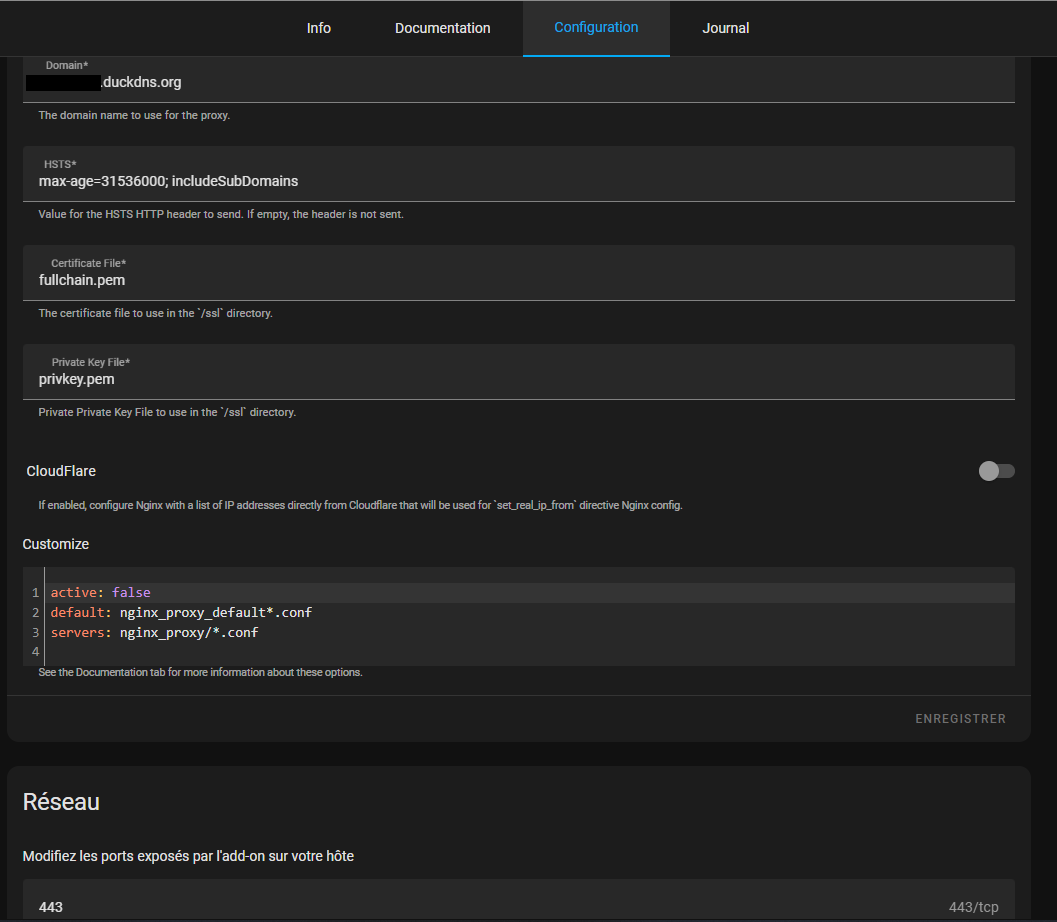The height and width of the screenshot is (922, 1057).
Task: Click the 'false' value in Customize editor
Action: pos(131,593)
